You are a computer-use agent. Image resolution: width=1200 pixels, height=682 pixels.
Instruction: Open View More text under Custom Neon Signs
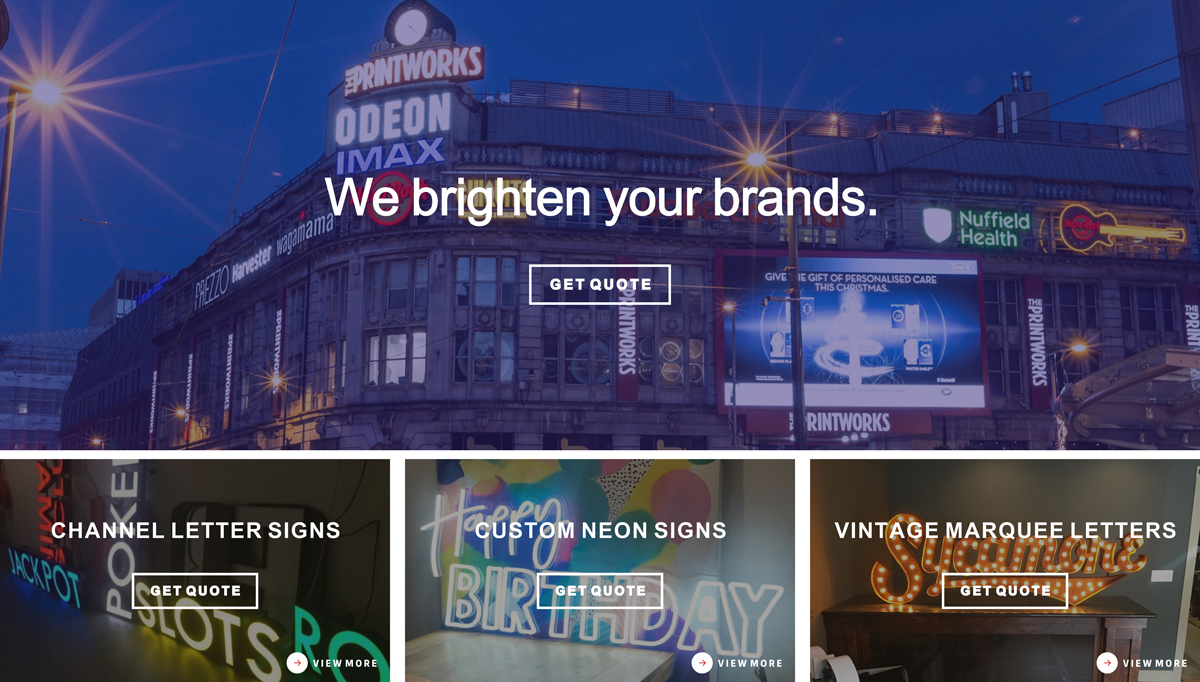pos(750,663)
